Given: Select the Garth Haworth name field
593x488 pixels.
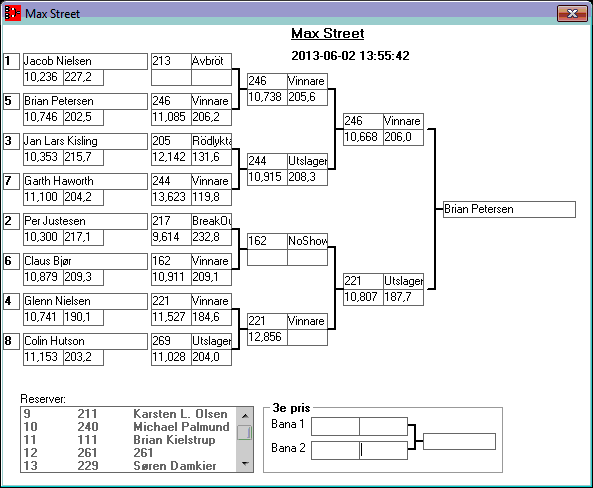Looking at the screenshot, I should click(85, 181).
